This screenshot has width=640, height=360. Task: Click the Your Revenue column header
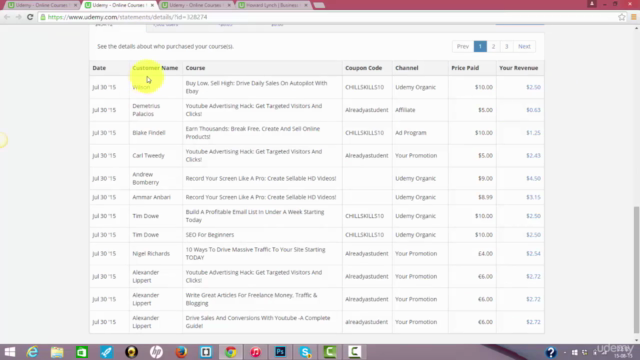518,68
